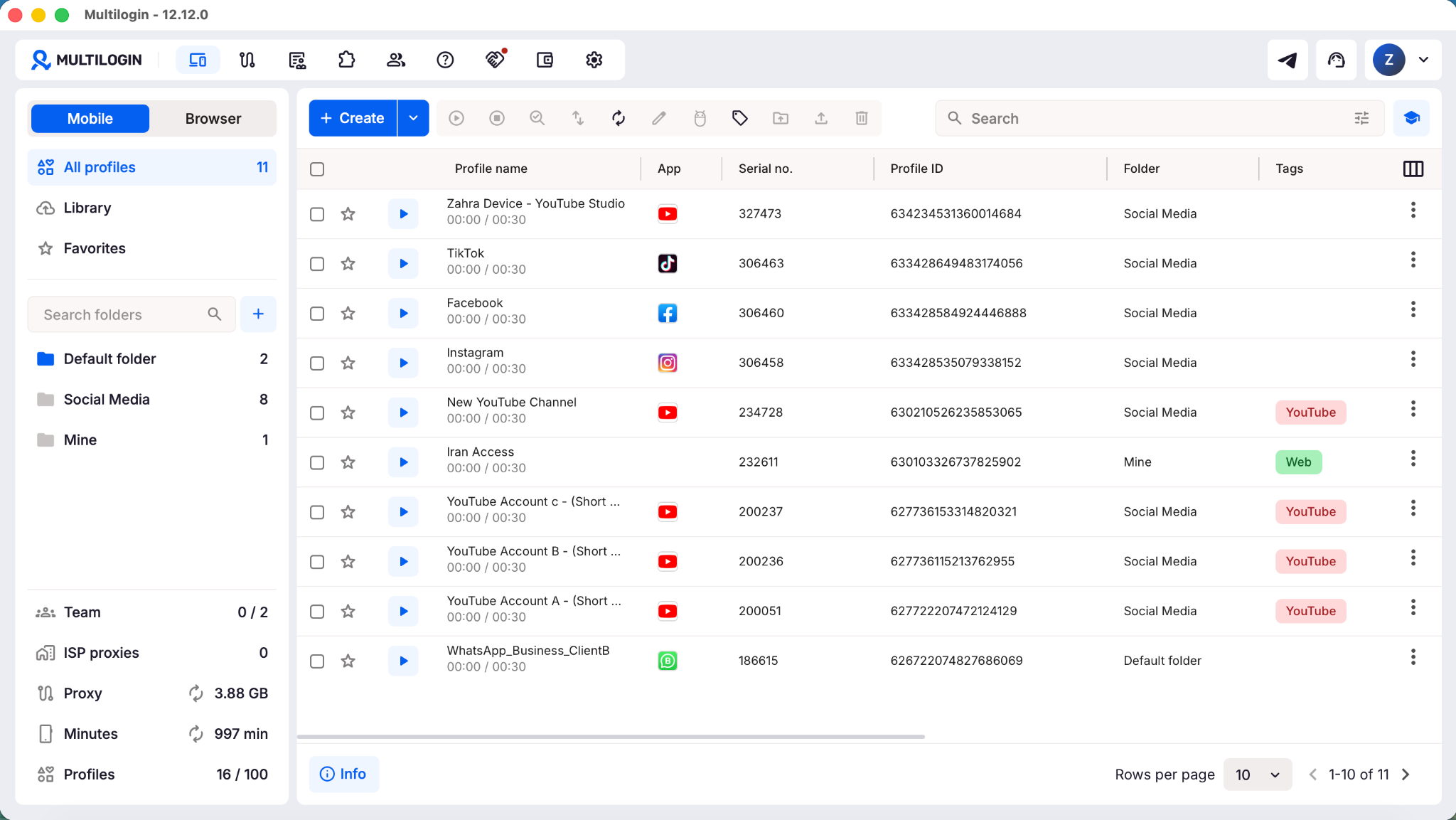Click the tag icon in the toolbar
Screen dimensions: 1456x820
coord(740,118)
